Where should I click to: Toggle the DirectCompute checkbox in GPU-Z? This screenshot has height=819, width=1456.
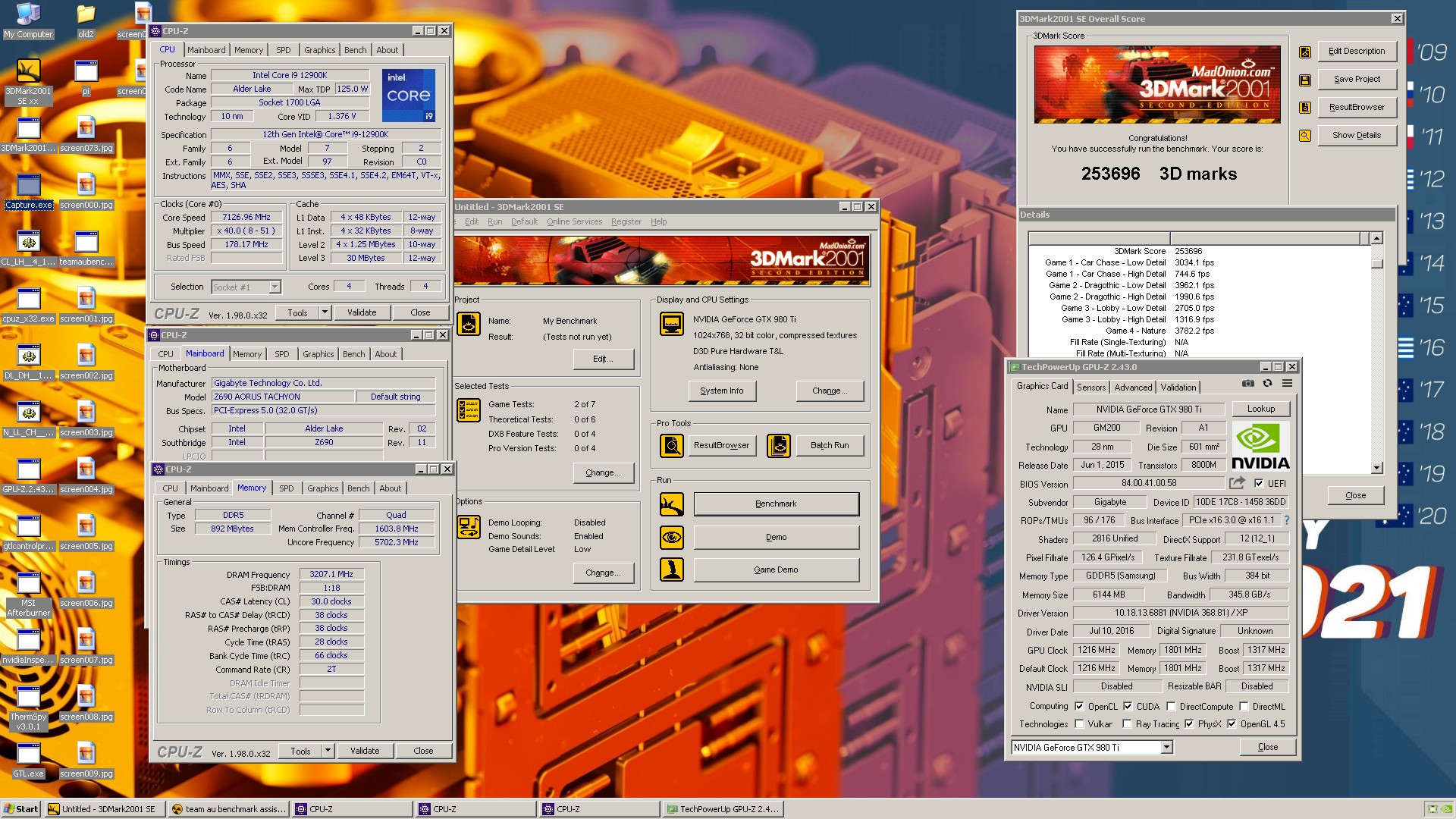[x=1171, y=706]
